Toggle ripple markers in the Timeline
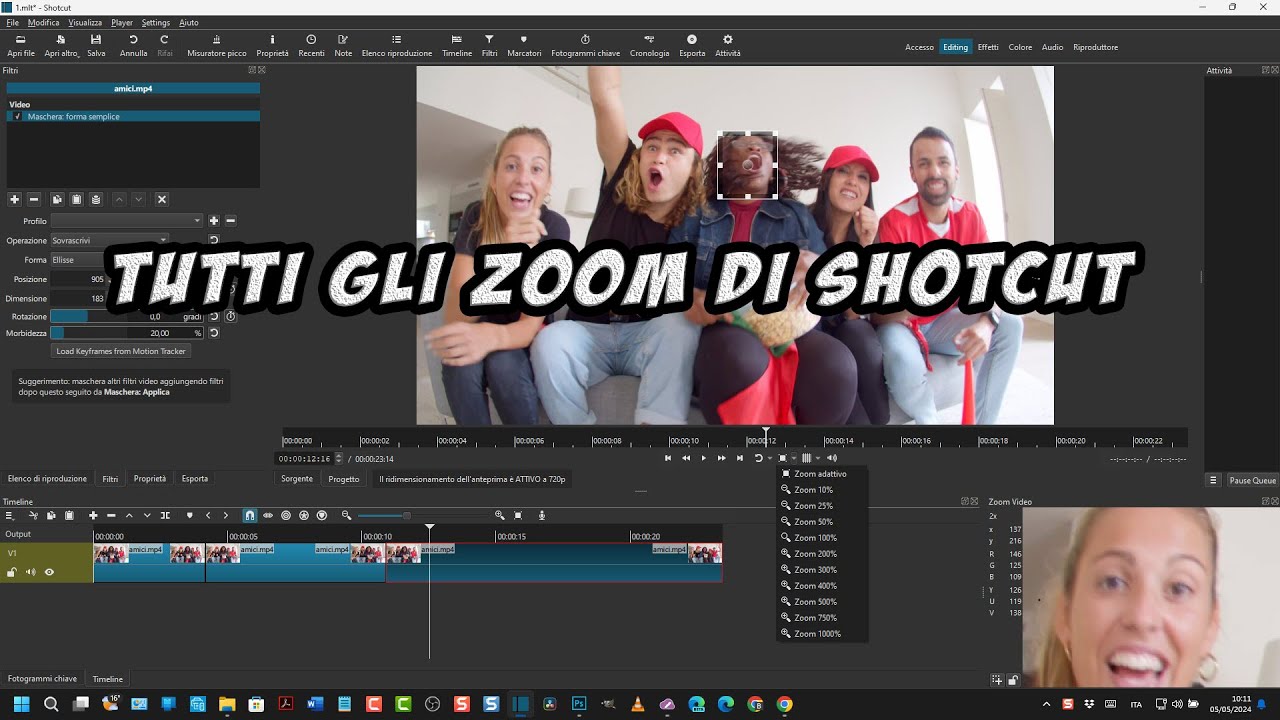 tap(322, 515)
